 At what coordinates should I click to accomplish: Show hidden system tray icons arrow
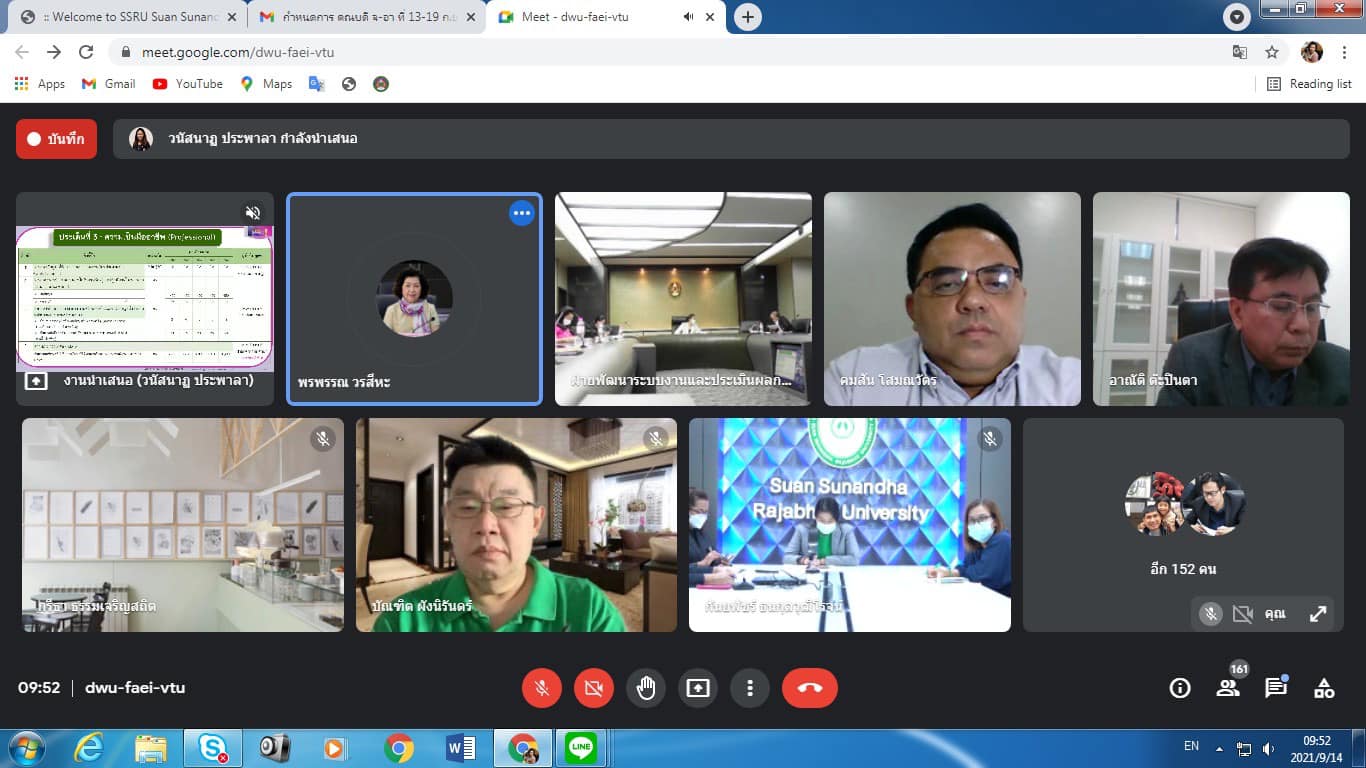pos(1219,748)
